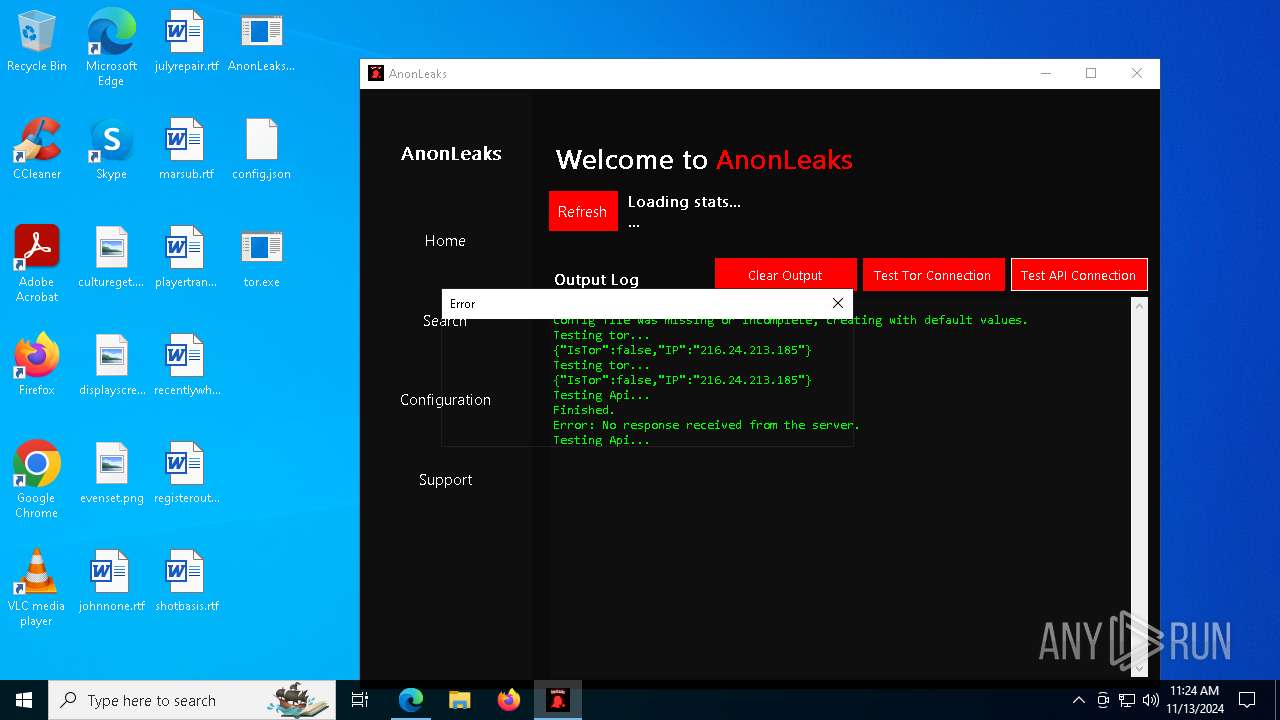This screenshot has width=1280, height=720.
Task: Open Adobe Acrobat shortcut
Action: tap(37, 264)
